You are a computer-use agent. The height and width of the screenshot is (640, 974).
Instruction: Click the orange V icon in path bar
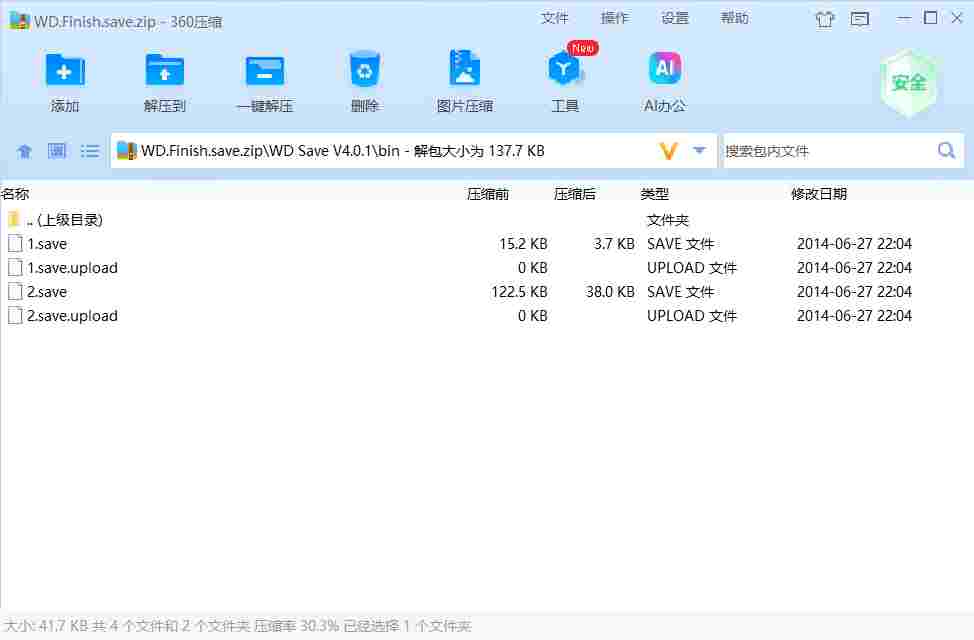668,151
